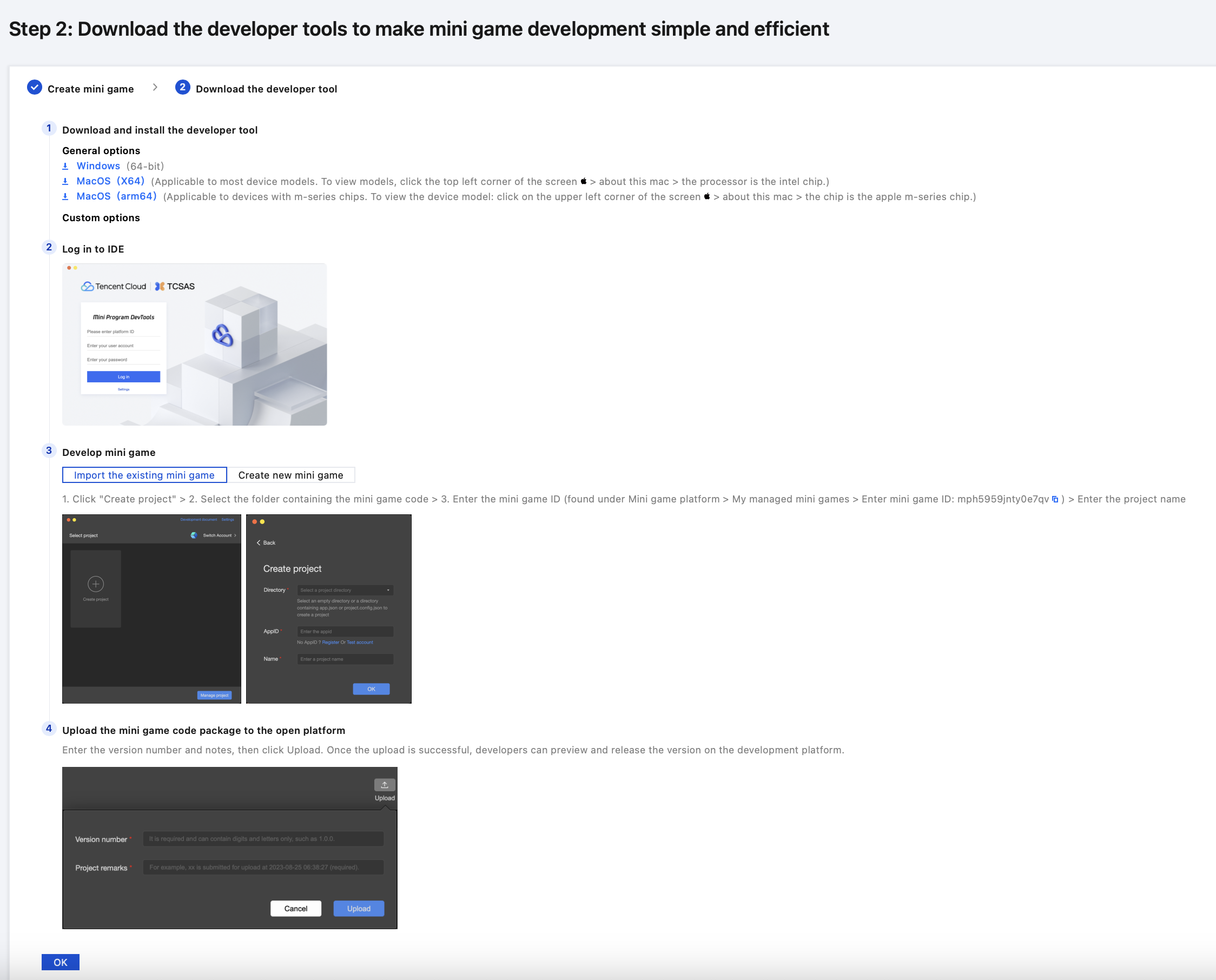Download the MacOS (X64) developer tool

tap(110, 181)
